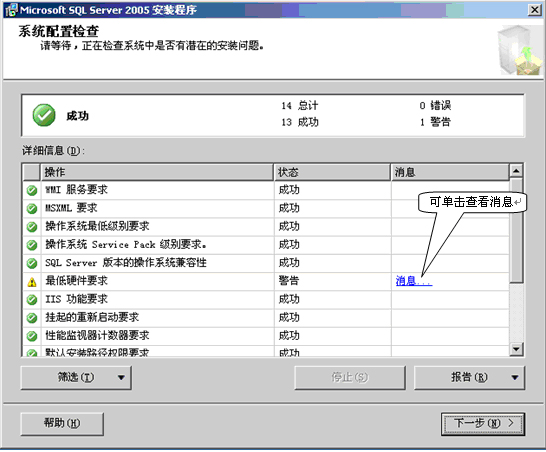546x452 pixels.
Task: Click the SQL Server setup title bar icon
Action: click(x=11, y=10)
